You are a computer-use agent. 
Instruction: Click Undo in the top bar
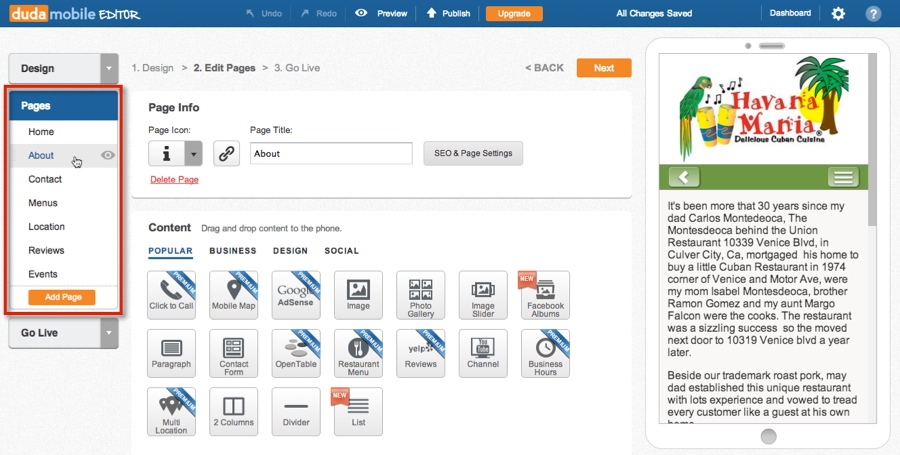(x=264, y=13)
